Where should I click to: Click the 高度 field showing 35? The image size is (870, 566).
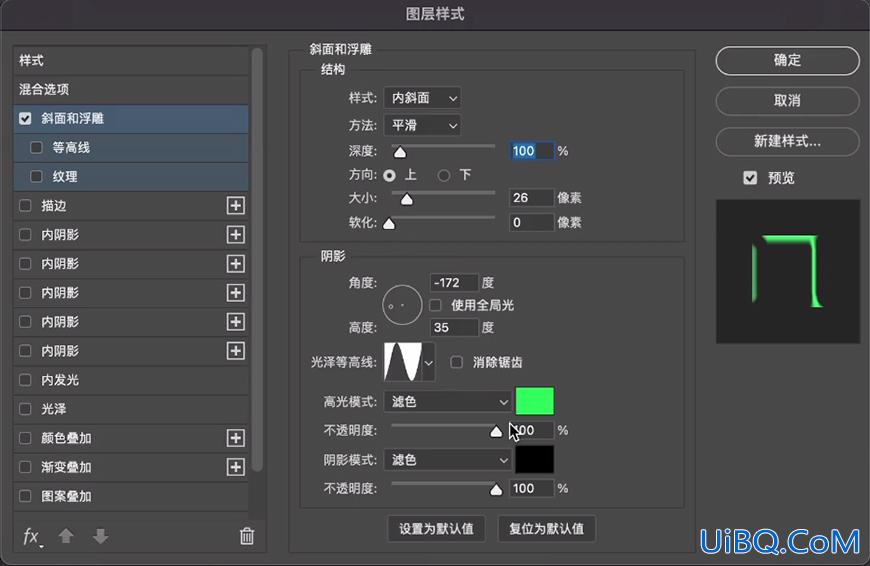(x=454, y=327)
